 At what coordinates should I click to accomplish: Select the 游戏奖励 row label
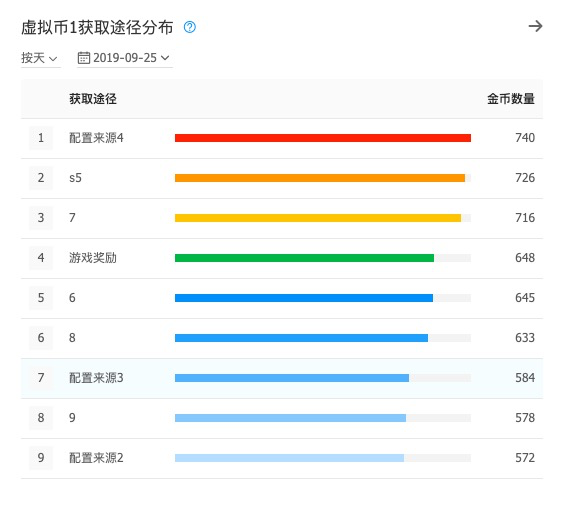[93, 258]
